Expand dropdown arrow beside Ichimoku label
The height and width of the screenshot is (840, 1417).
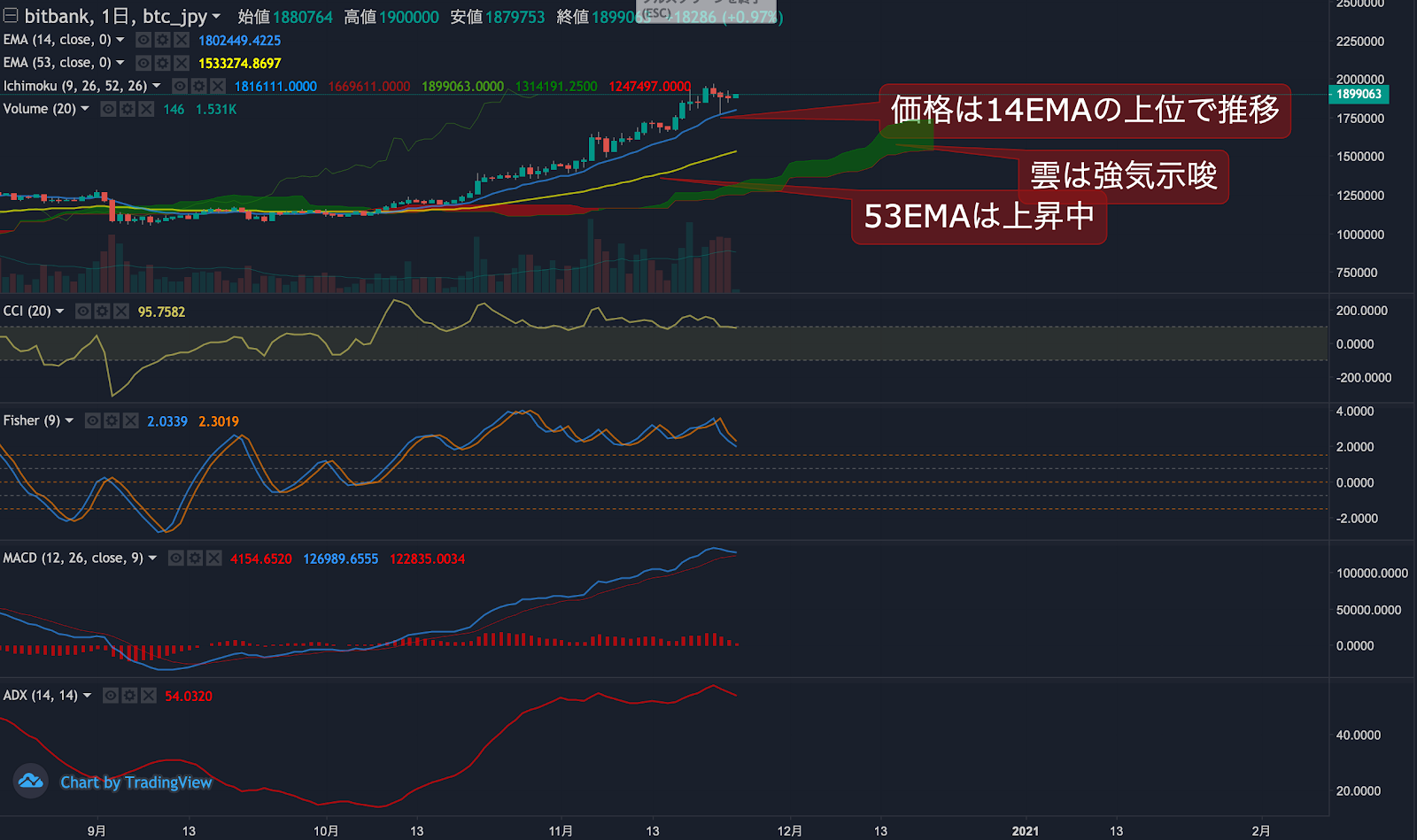pyautogui.click(x=157, y=86)
